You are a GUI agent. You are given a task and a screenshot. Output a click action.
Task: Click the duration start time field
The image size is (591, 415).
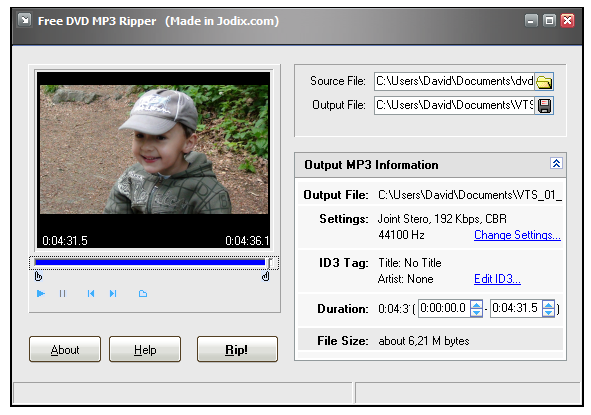(x=444, y=308)
